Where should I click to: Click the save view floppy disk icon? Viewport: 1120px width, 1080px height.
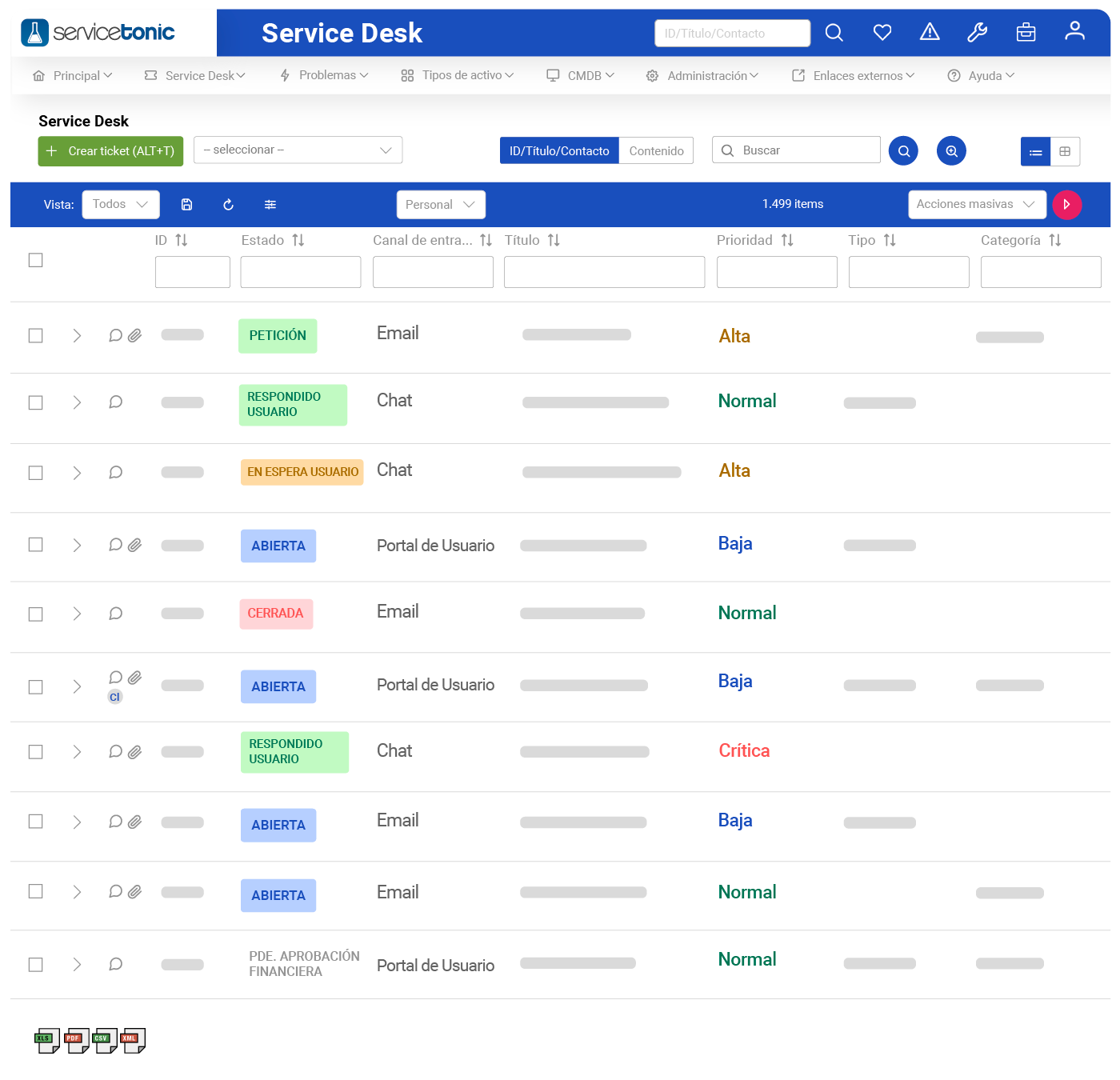[186, 205]
